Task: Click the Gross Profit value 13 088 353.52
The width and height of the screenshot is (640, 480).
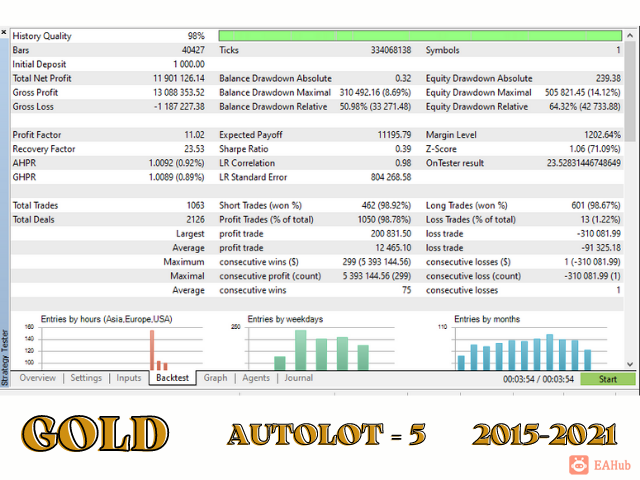Action: pyautogui.click(x=179, y=93)
